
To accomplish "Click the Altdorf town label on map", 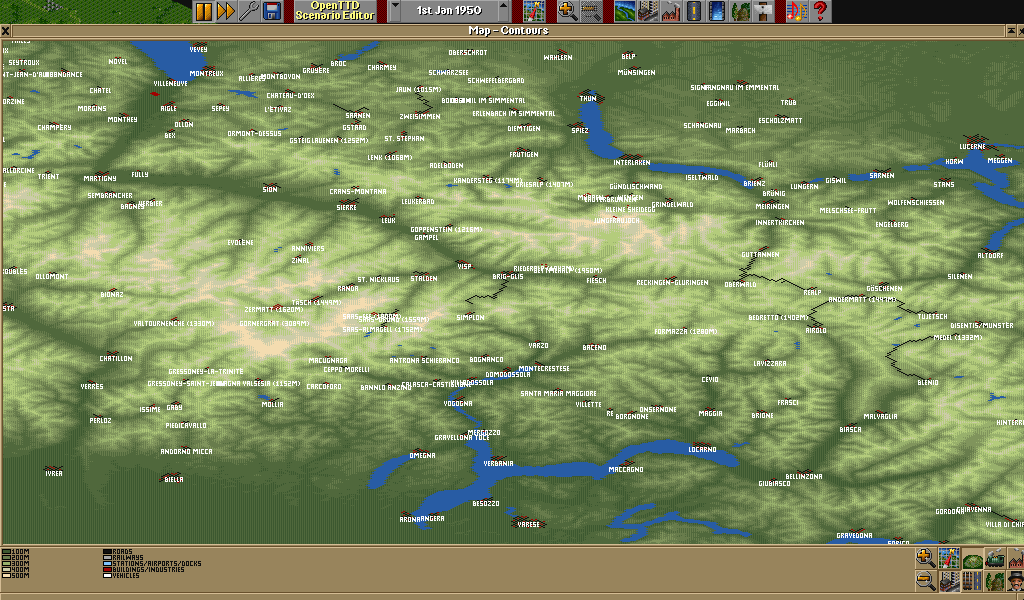I will pos(990,255).
